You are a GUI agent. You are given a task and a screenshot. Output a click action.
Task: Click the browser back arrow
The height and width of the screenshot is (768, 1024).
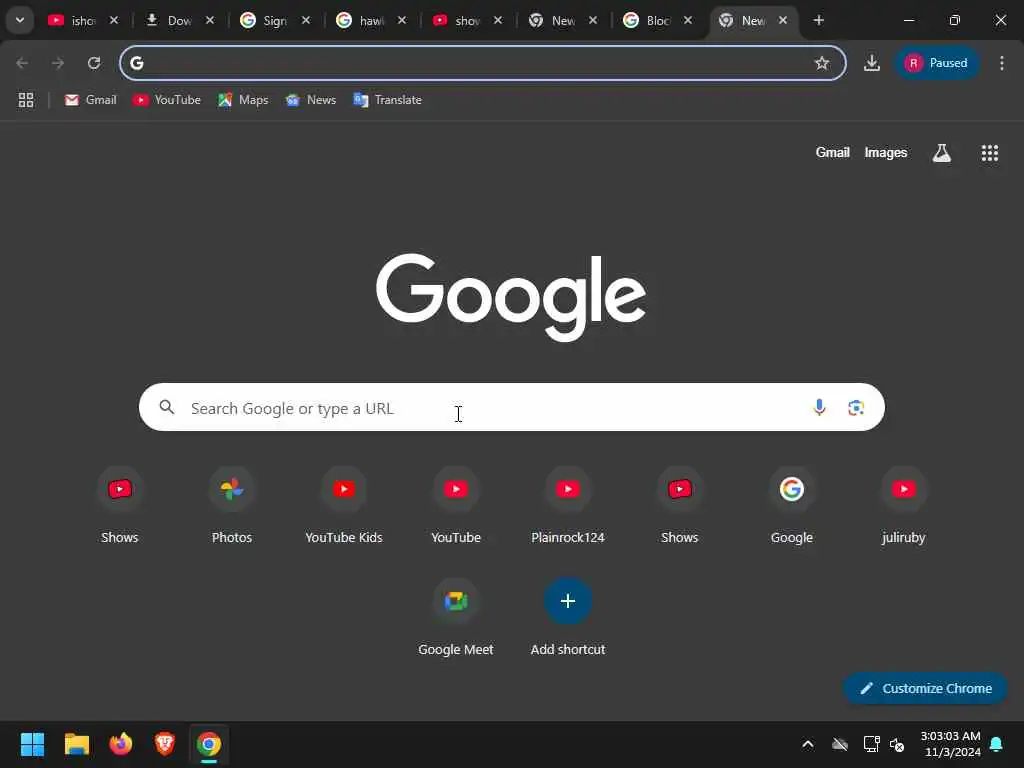tap(22, 63)
